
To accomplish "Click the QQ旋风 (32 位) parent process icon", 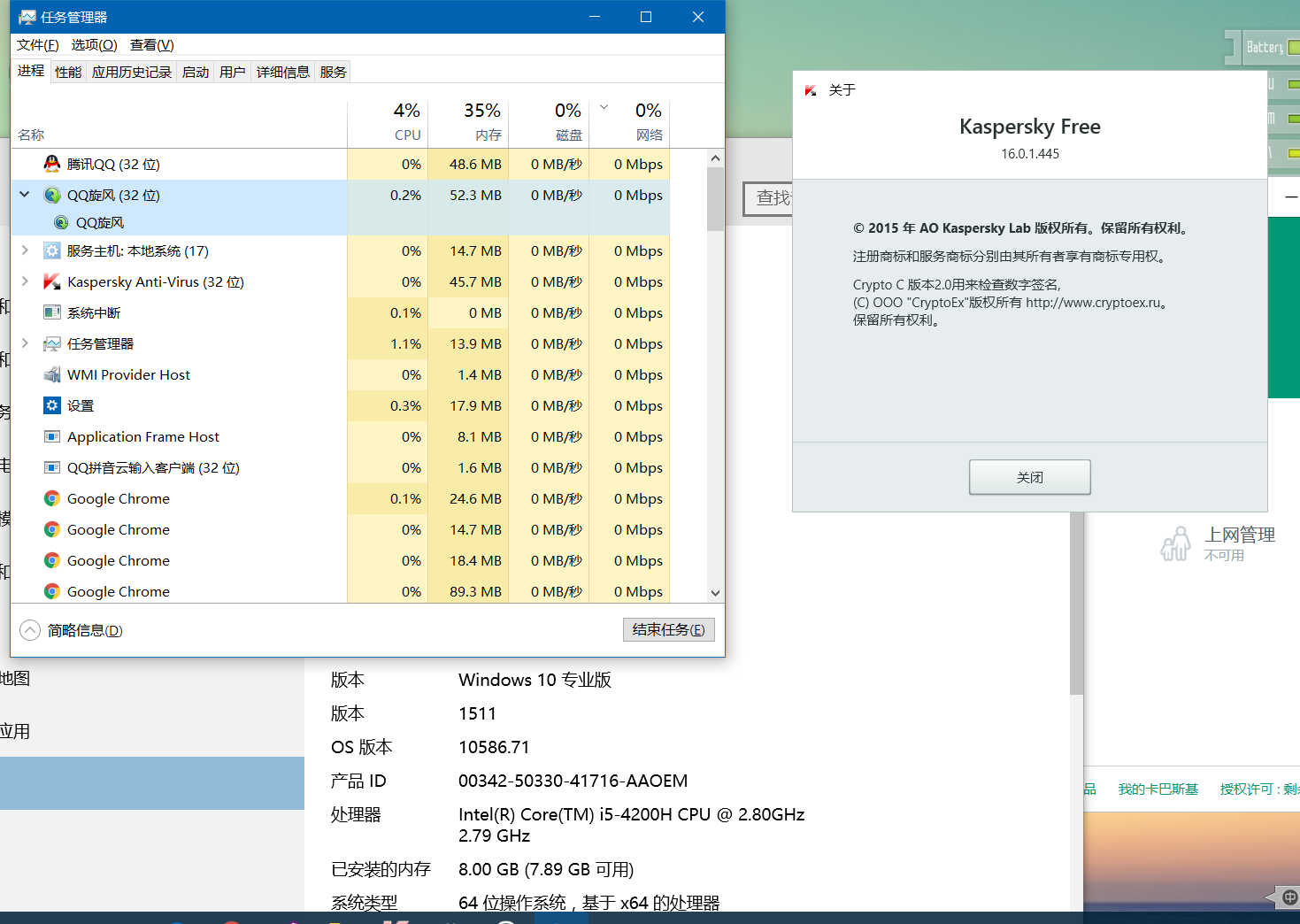I will (52, 195).
